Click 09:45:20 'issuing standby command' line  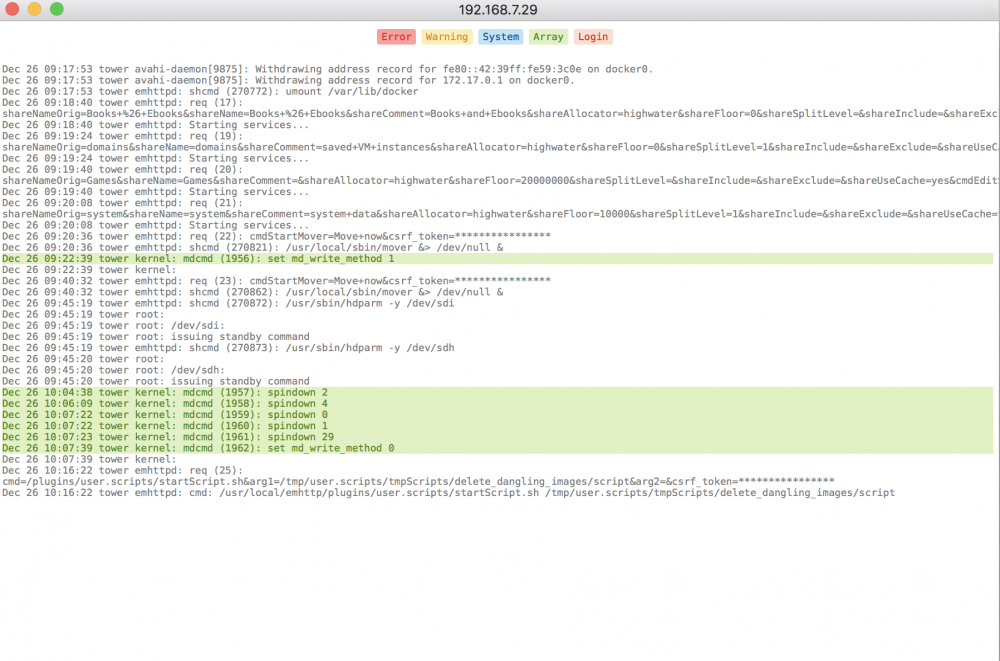(156, 381)
